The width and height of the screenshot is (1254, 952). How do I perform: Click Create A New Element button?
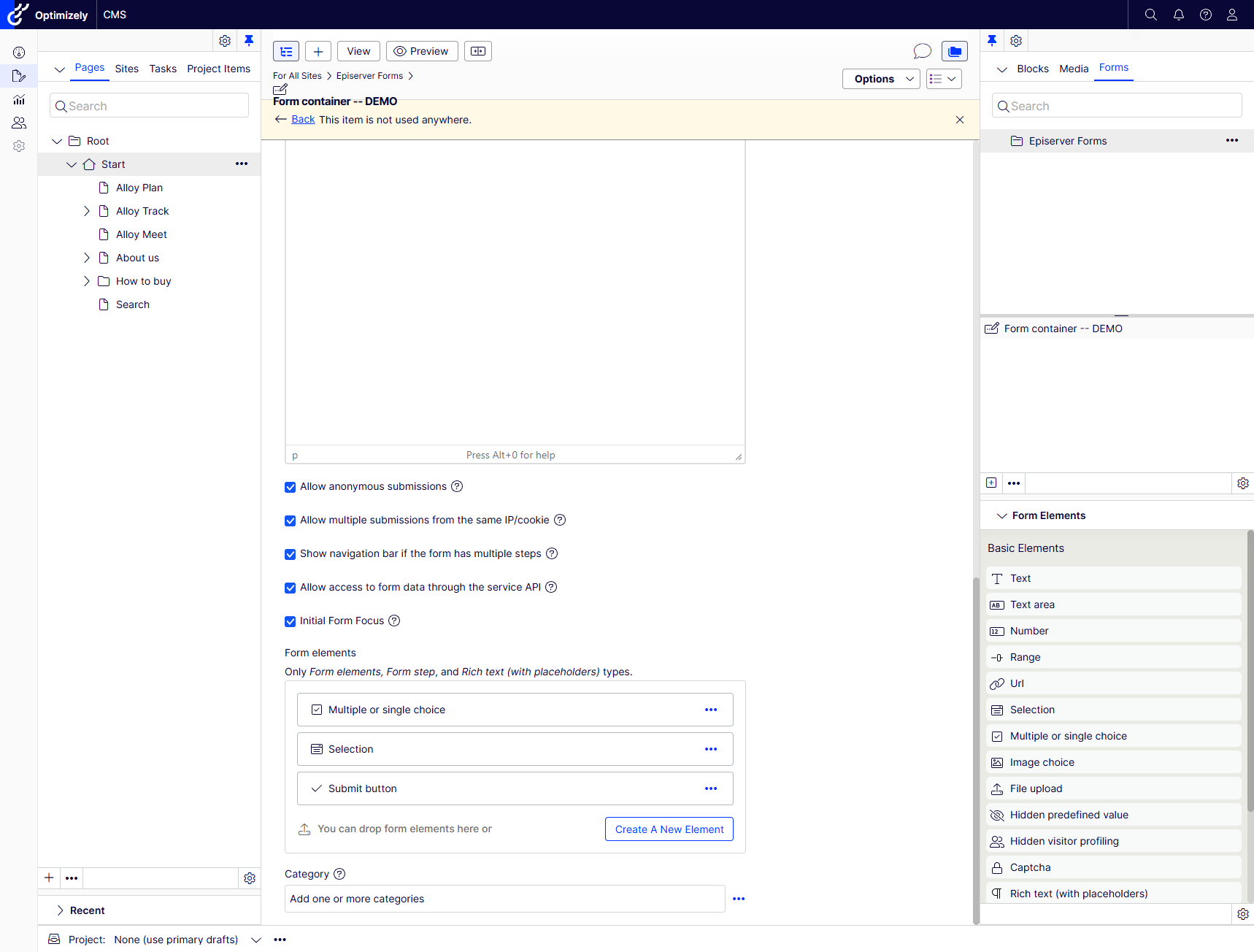[669, 829]
